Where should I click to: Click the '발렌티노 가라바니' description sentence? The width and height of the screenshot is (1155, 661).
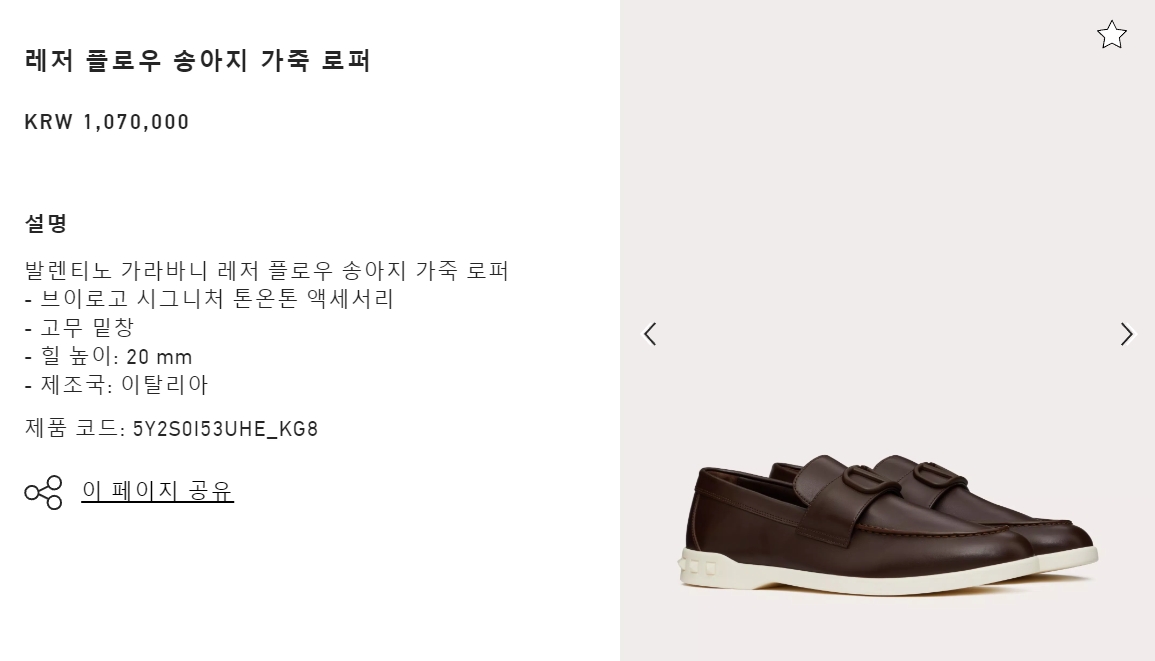click(x=267, y=270)
